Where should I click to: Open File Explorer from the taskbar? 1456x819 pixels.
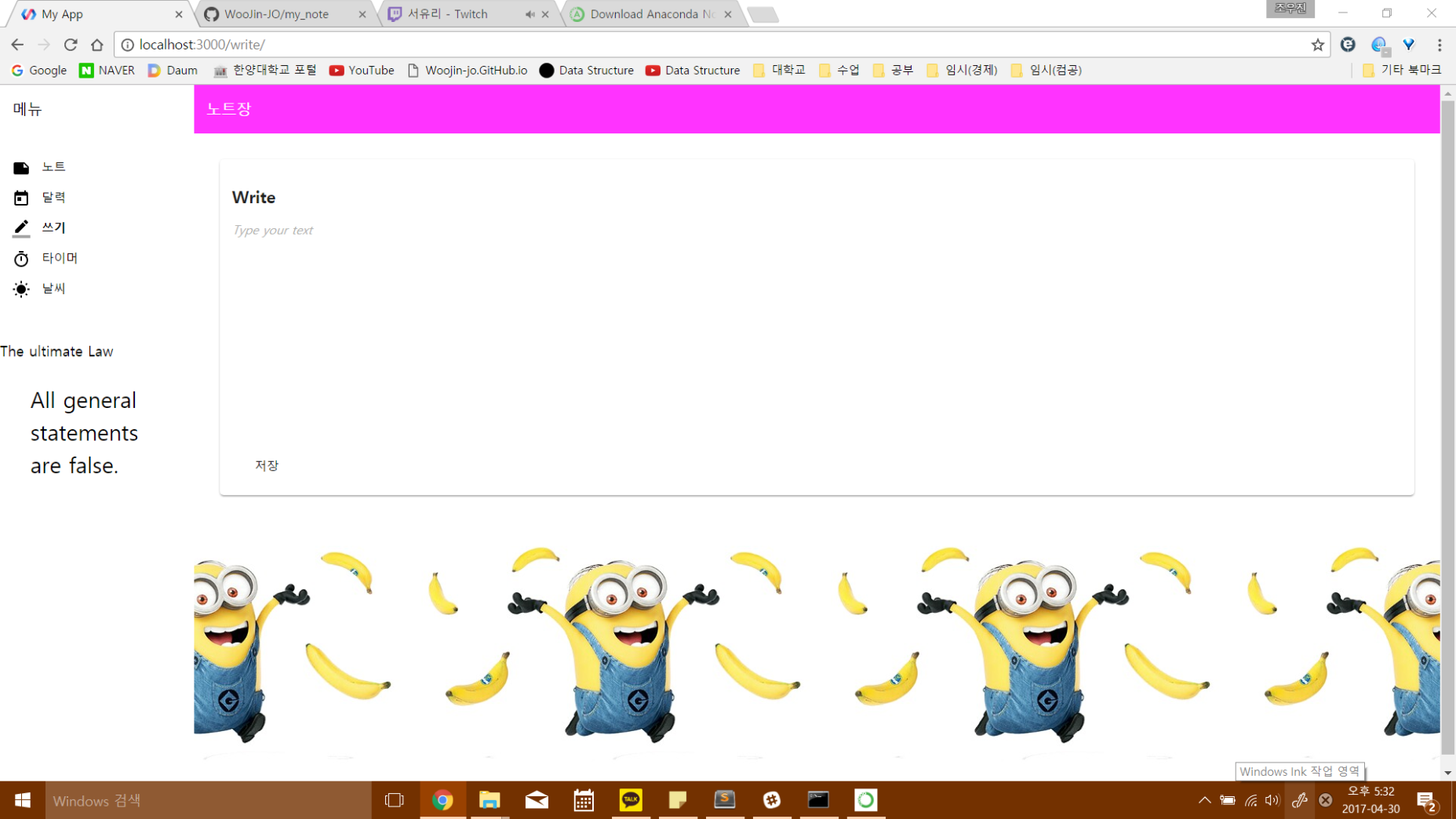pyautogui.click(x=490, y=800)
